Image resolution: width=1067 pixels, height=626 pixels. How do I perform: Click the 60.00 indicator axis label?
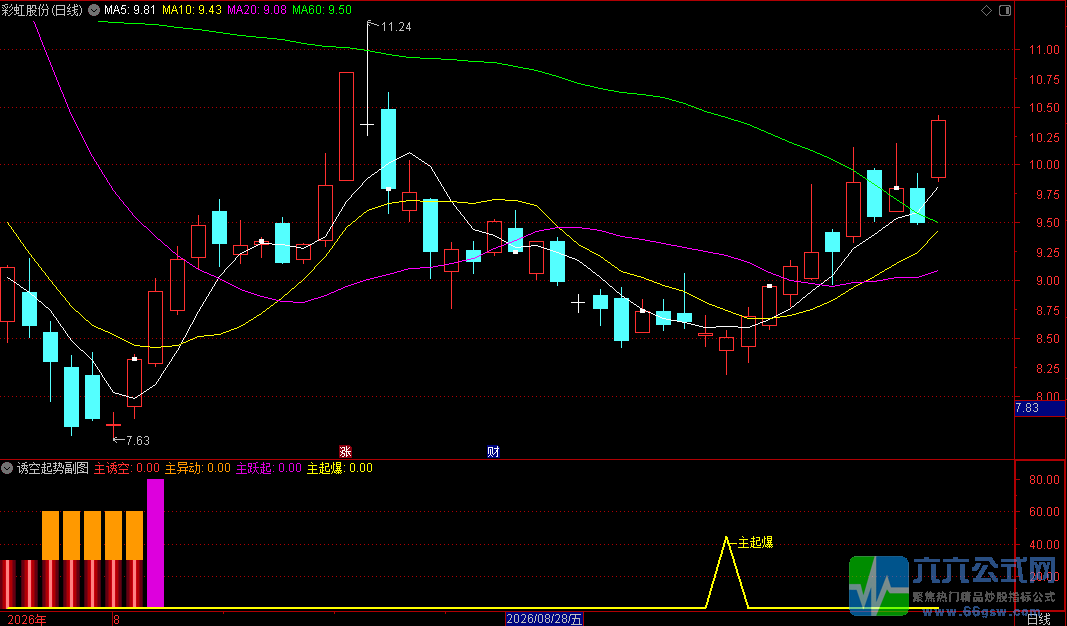tap(1044, 512)
